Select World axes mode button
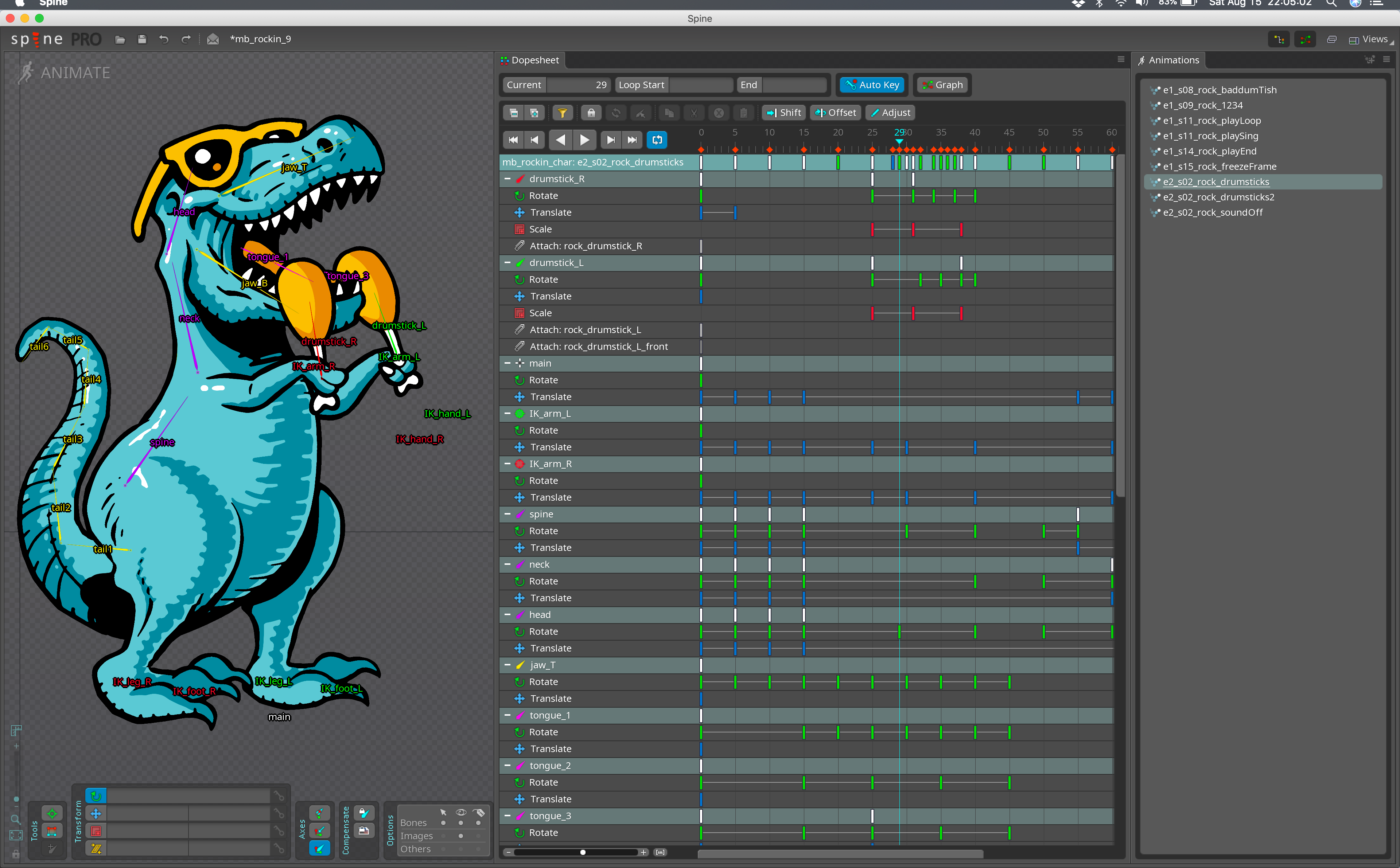The image size is (1400, 868). [319, 848]
